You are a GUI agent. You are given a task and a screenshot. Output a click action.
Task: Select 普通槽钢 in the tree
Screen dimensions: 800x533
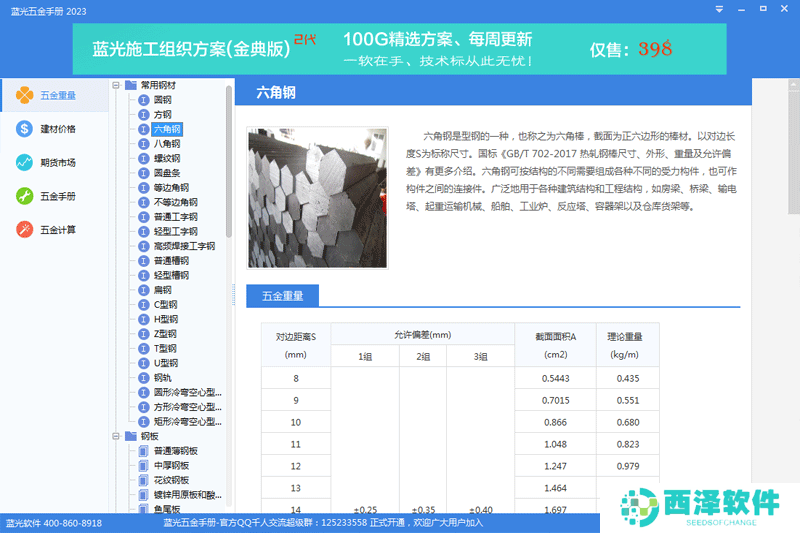(171, 261)
